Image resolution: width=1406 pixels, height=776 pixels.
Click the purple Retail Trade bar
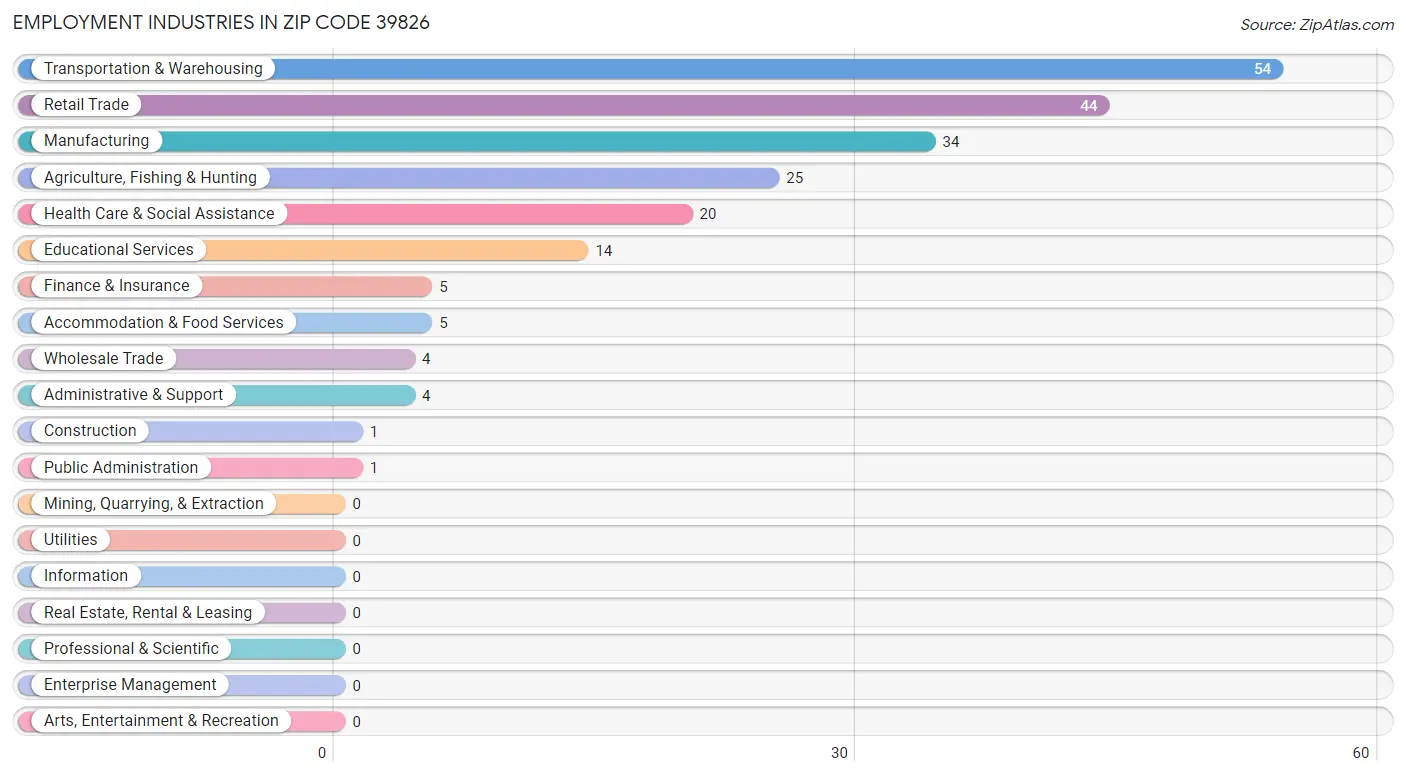point(563,105)
